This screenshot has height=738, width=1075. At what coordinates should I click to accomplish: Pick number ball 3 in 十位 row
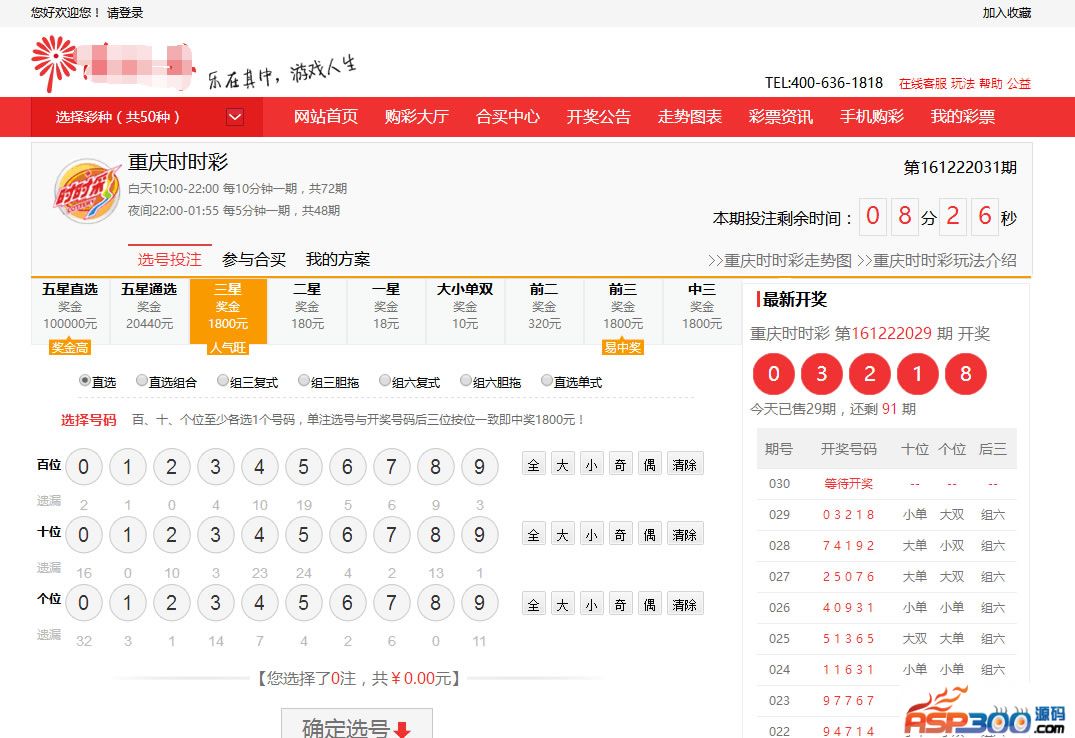point(215,535)
